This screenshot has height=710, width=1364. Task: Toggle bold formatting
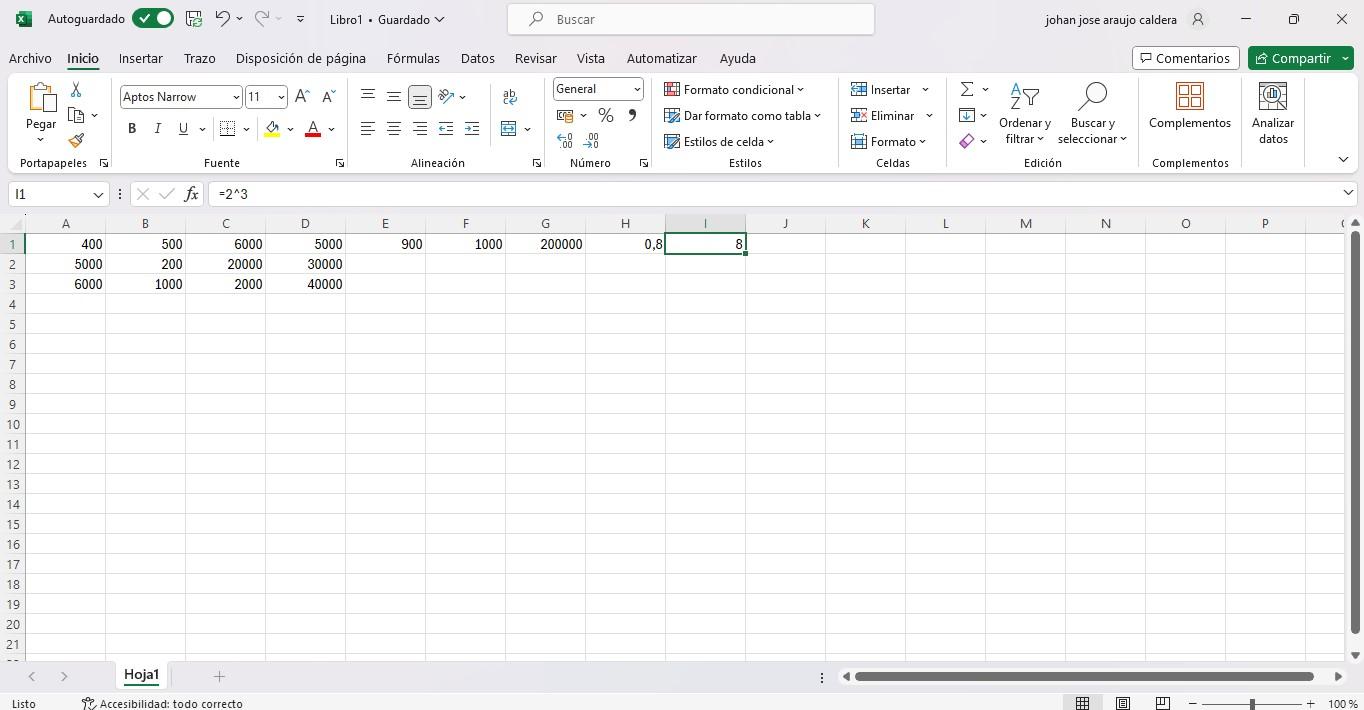coord(132,129)
